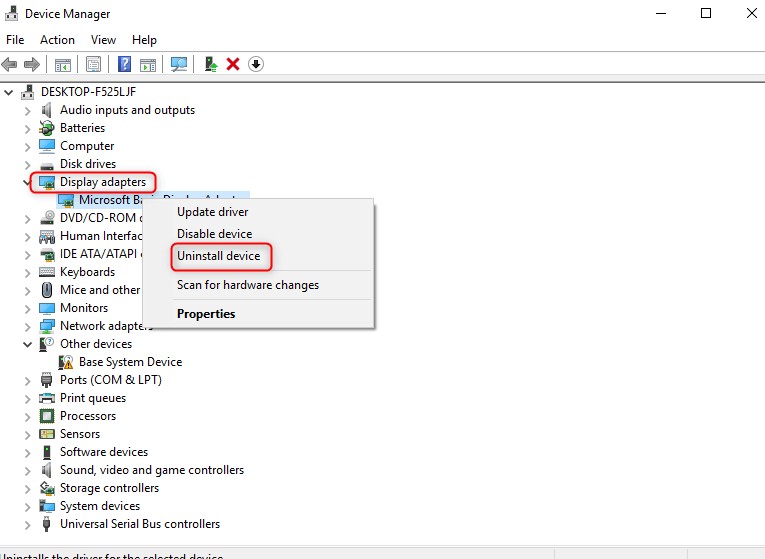765x559 pixels.
Task: Click the red X Uninstall device icon
Action: 233,64
